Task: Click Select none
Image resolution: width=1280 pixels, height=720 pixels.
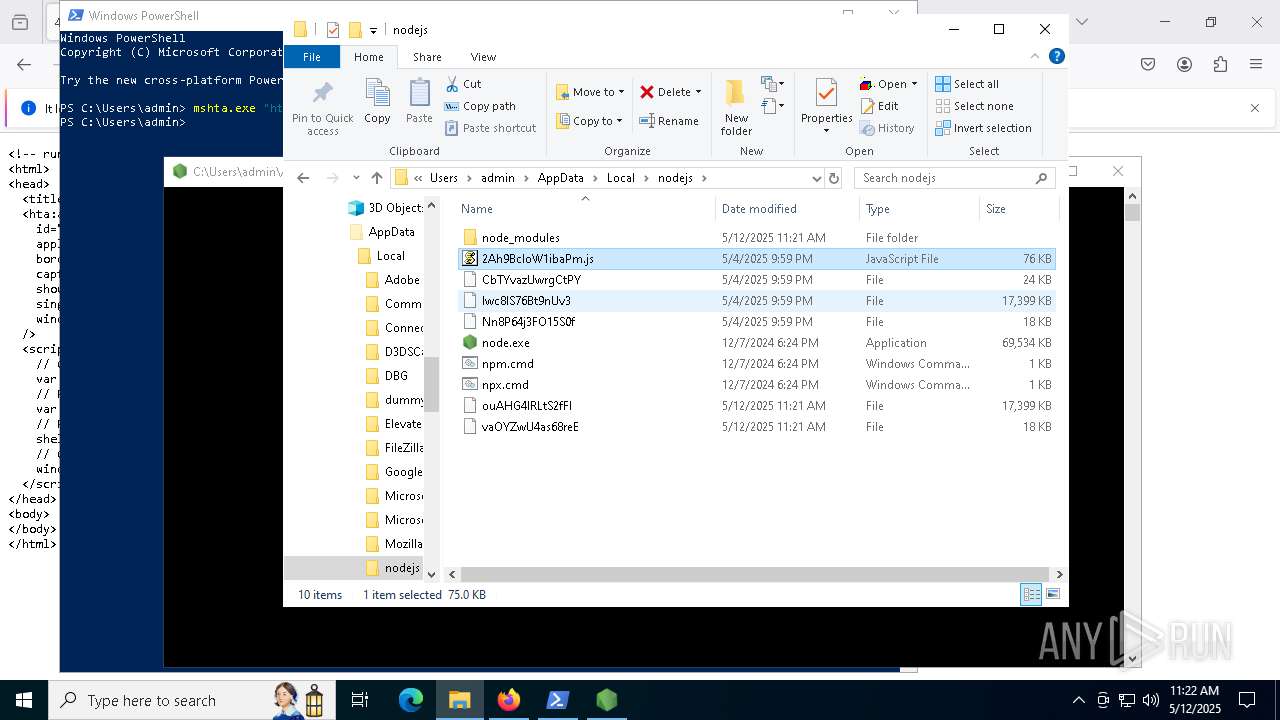Action: [975, 106]
